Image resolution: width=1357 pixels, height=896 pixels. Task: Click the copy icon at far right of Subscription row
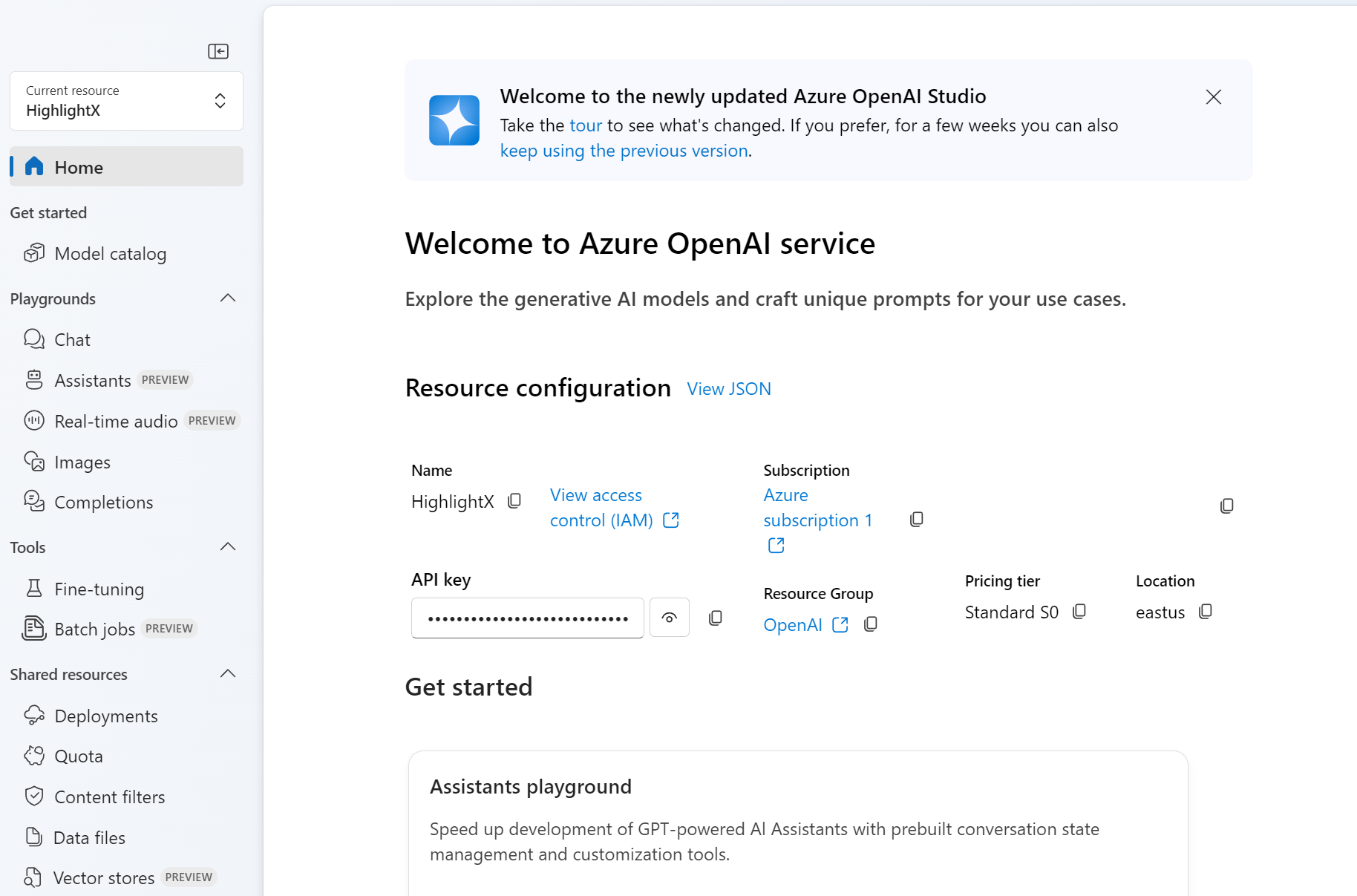click(x=1227, y=506)
